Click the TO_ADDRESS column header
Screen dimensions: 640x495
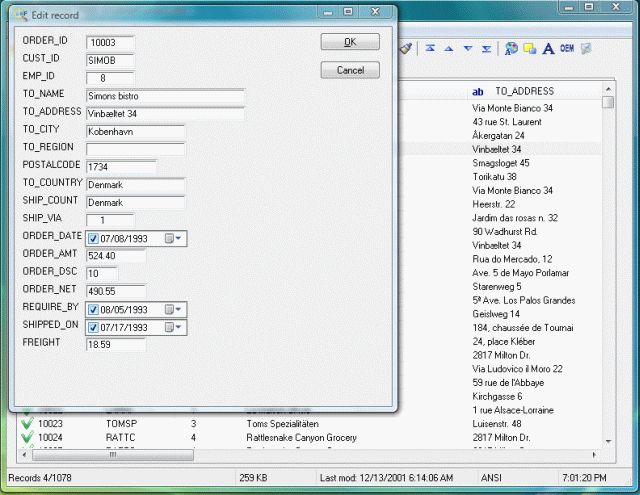(x=524, y=91)
